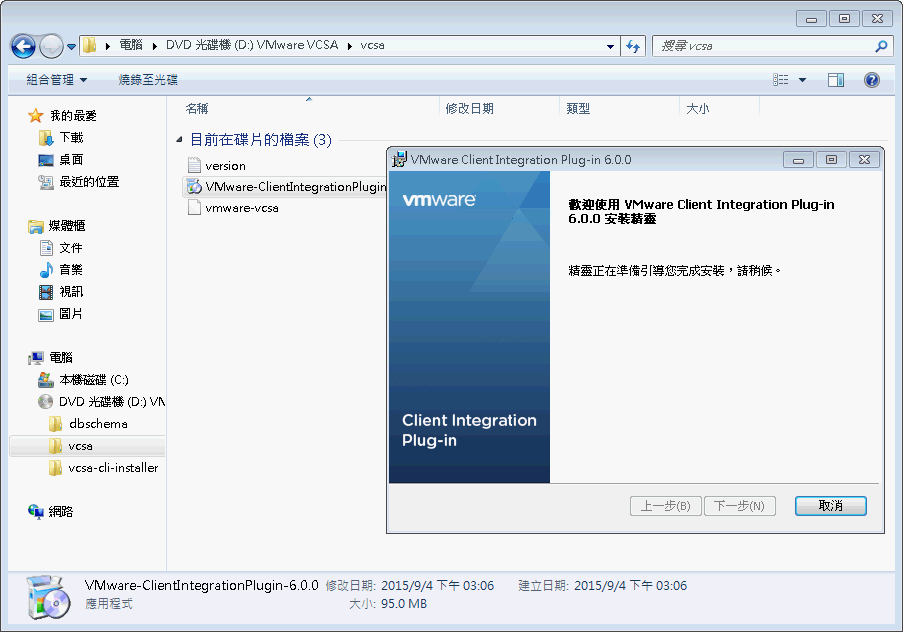Click the 建立日期 value in the details pane
This screenshot has width=903, height=632.
[631, 586]
